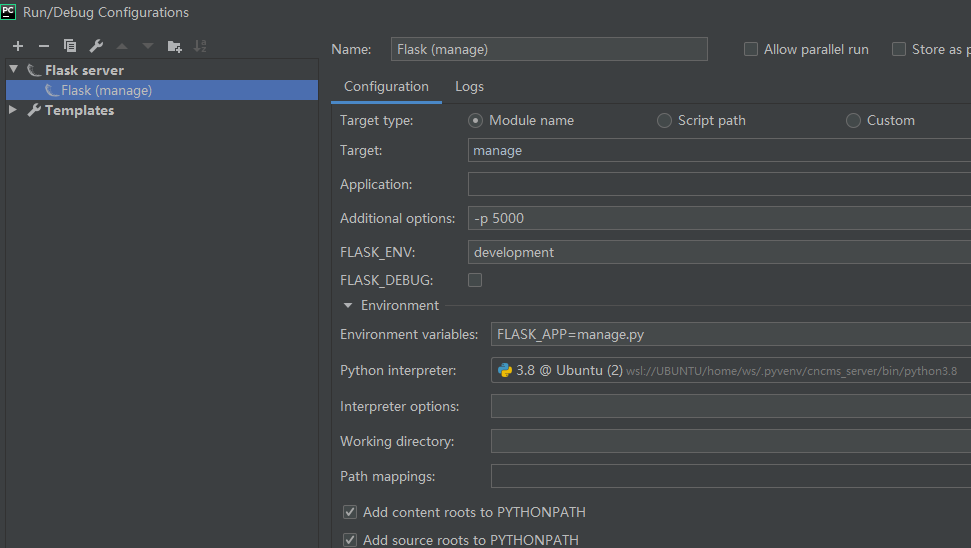Viewport: 971px width, 548px height.
Task: Select the Module name target type
Action: point(476,121)
